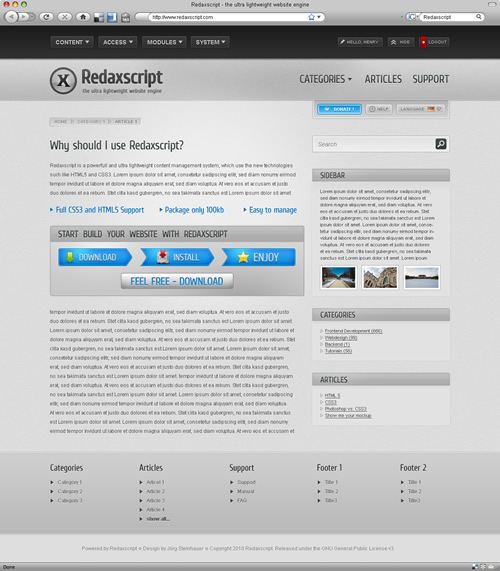This screenshot has height=571, width=500.
Task: Click the blue DOWNLOAD arrow button
Action: [x=95, y=257]
